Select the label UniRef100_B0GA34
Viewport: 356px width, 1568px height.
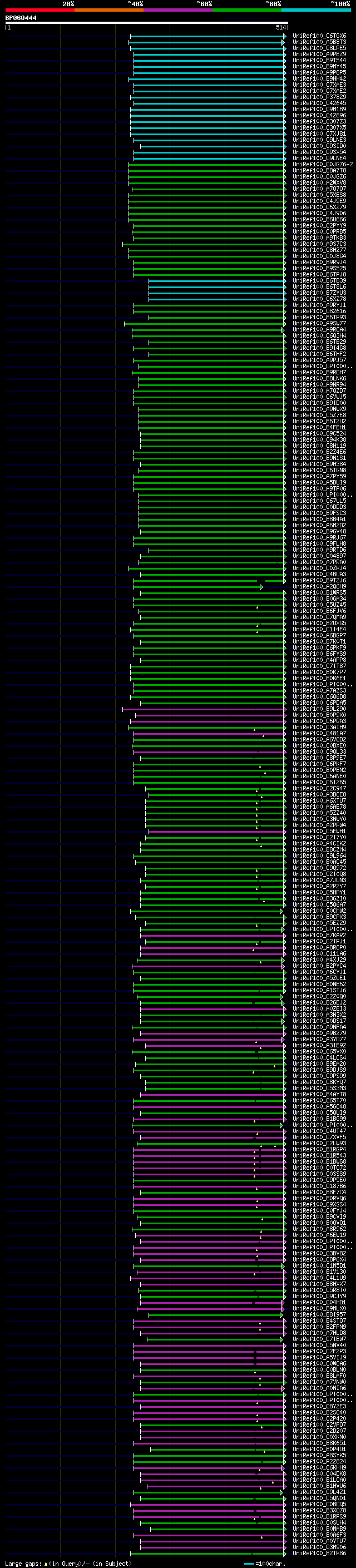[319, 598]
